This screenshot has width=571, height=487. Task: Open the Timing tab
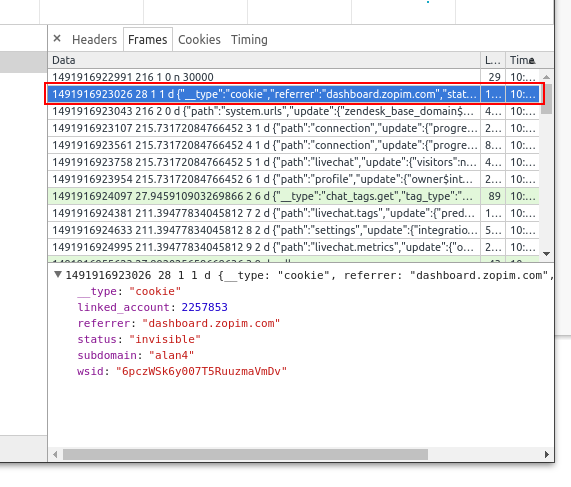click(x=249, y=39)
